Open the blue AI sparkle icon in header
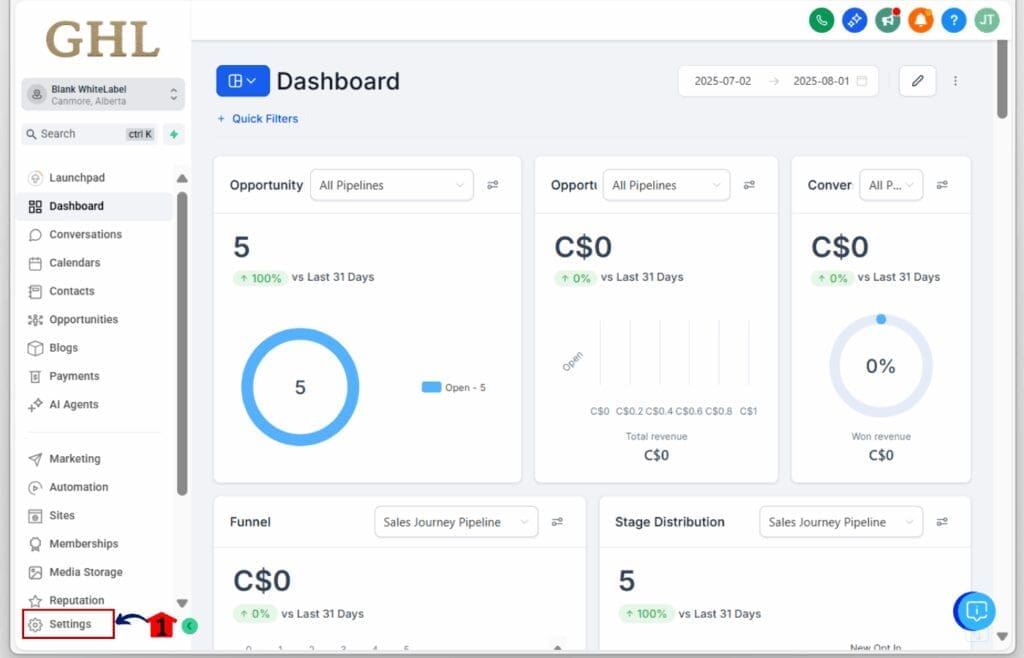The width and height of the screenshot is (1024, 658). tap(854, 20)
